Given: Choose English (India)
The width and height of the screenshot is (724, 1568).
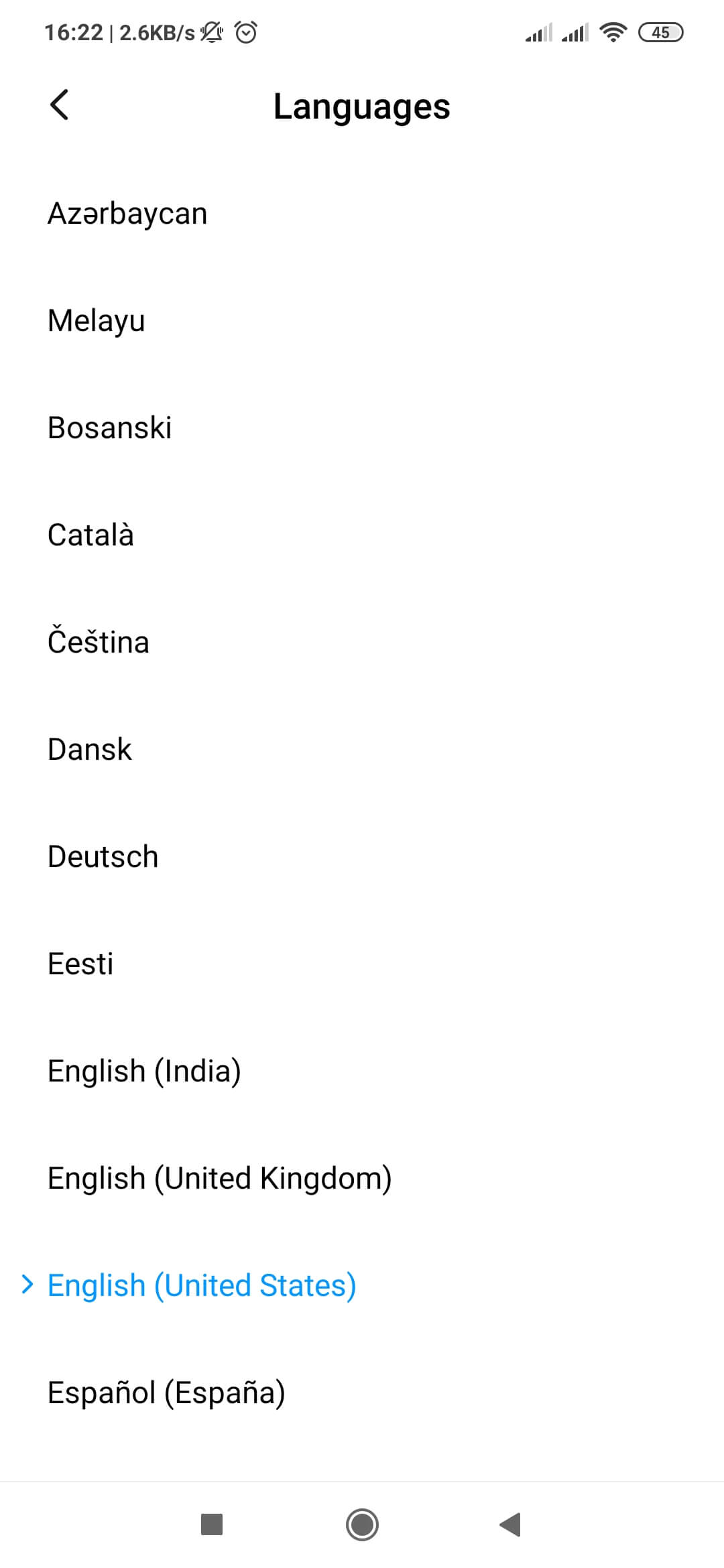Looking at the screenshot, I should click(x=144, y=1070).
